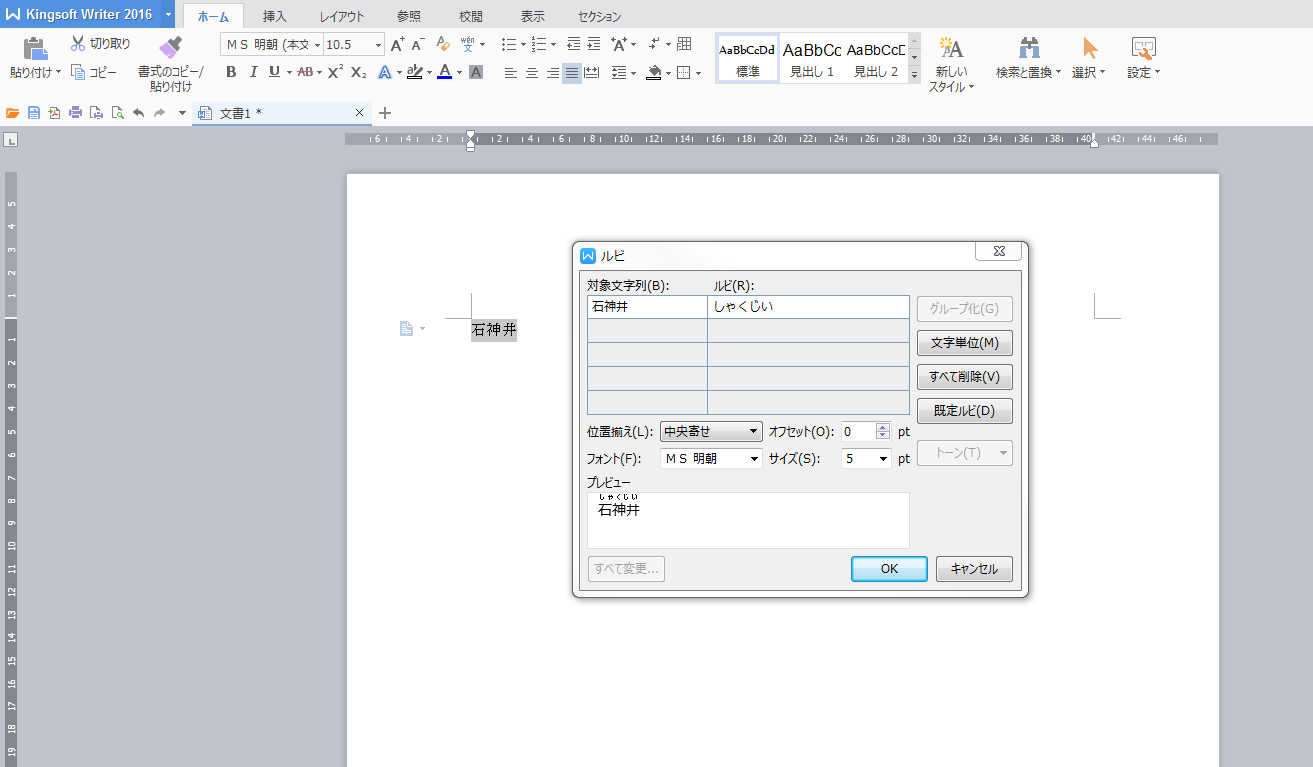Expand the 貼り付け paste options arrow
The image size is (1313, 767).
tap(59, 72)
